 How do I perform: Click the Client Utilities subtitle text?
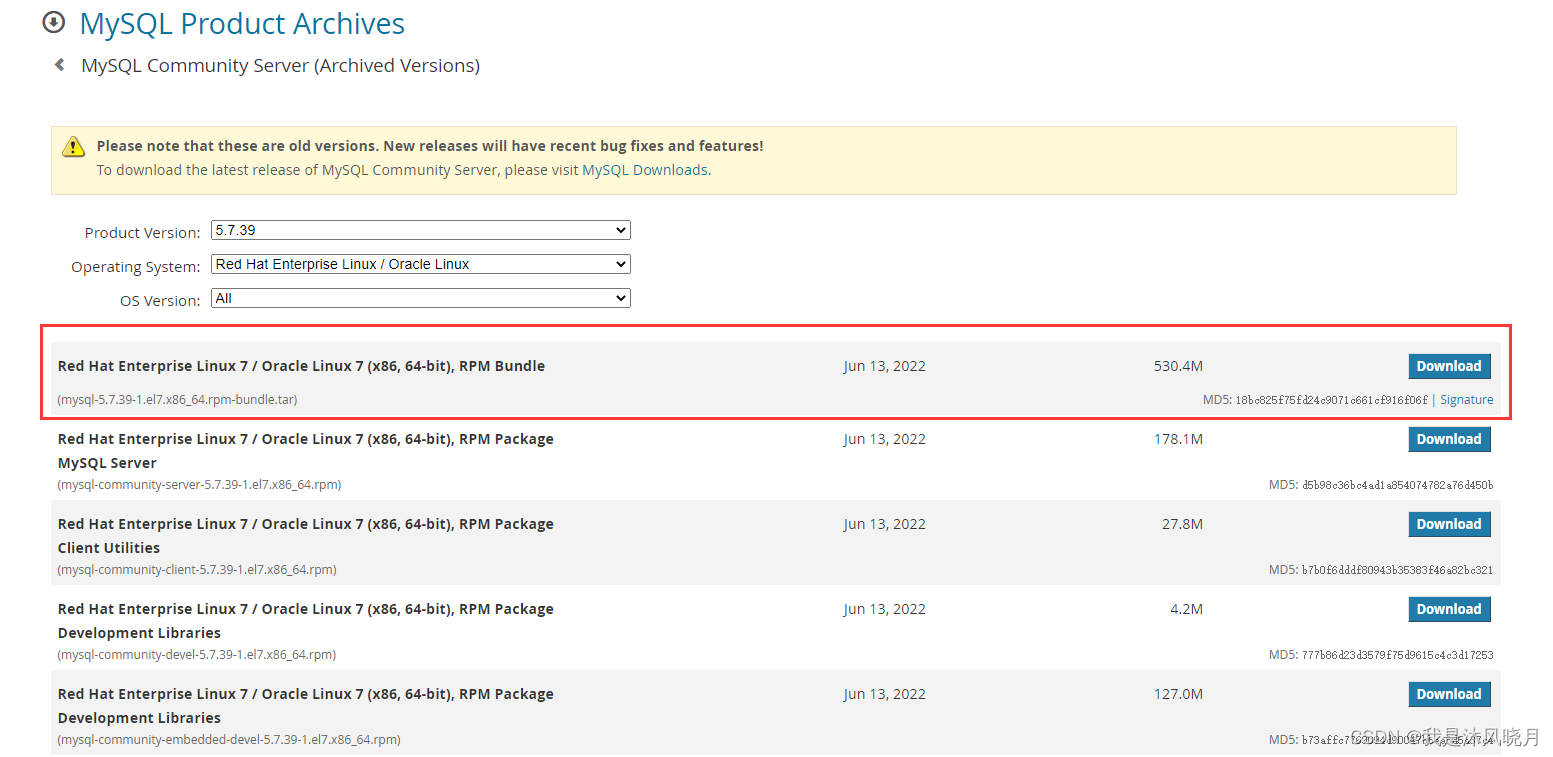click(x=109, y=548)
